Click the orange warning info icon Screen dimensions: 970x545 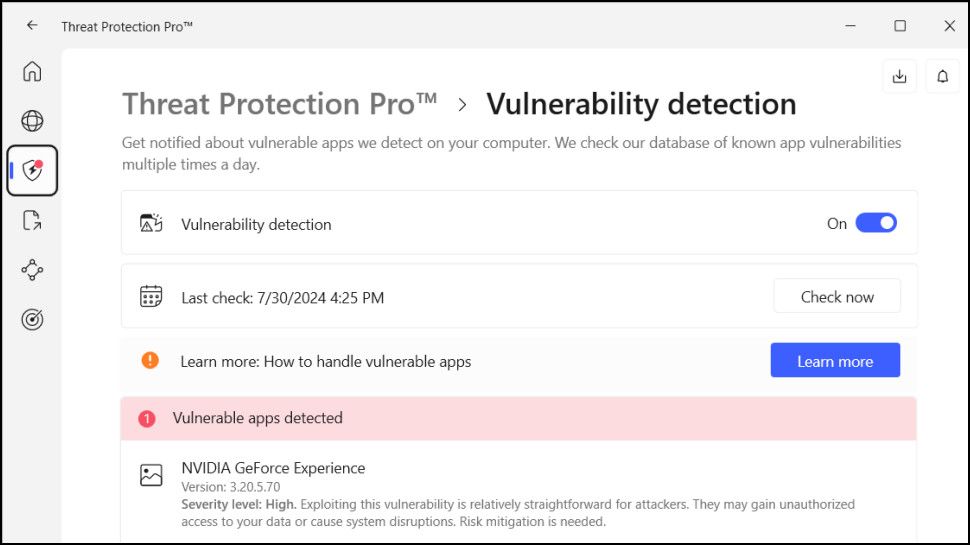[x=150, y=360]
